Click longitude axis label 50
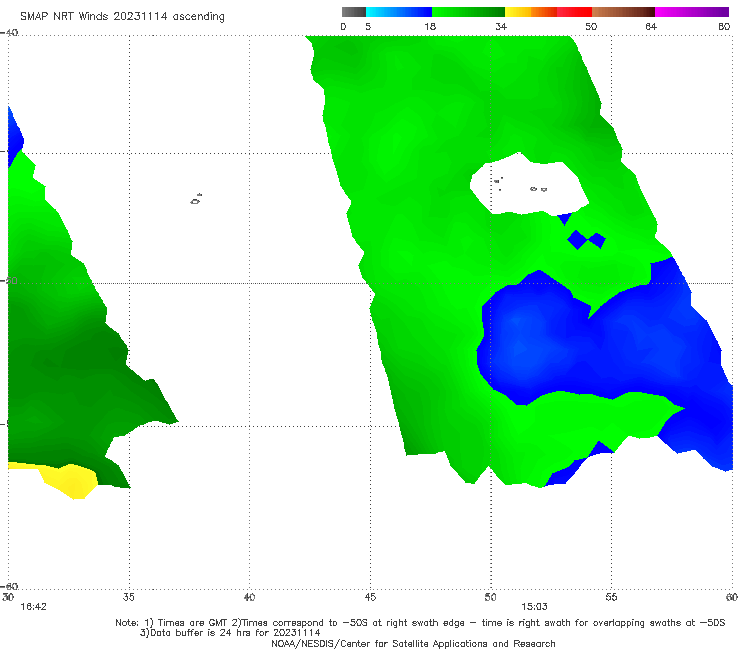This screenshot has width=740, height=650. [x=490, y=597]
